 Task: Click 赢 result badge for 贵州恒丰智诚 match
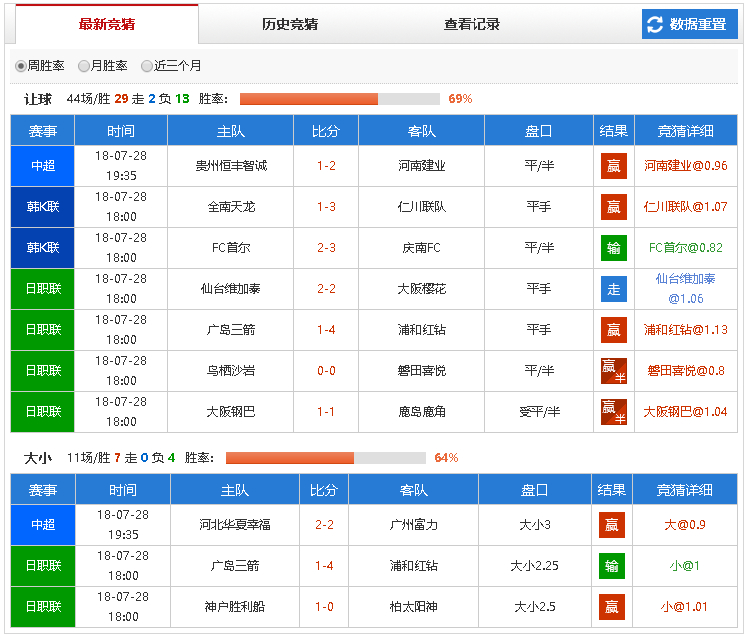(614, 166)
